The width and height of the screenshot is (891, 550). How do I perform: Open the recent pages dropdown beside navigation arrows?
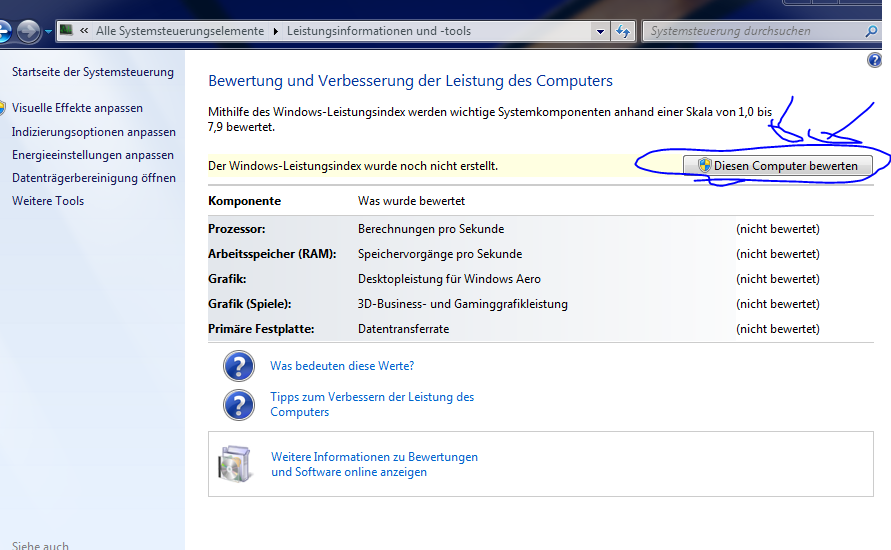[x=48, y=32]
